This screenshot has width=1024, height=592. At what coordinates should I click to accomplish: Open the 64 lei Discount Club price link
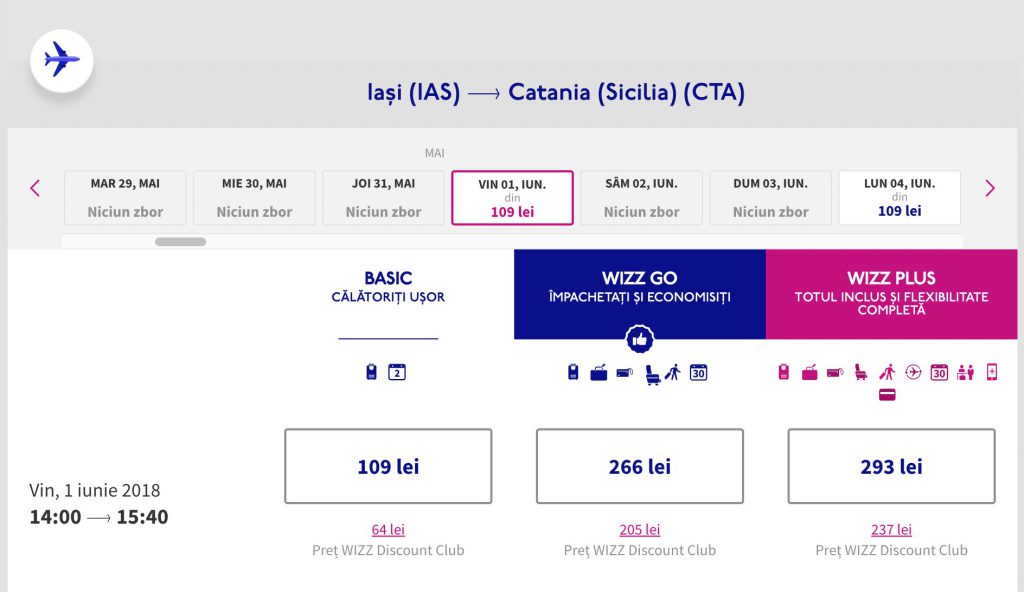(x=388, y=530)
